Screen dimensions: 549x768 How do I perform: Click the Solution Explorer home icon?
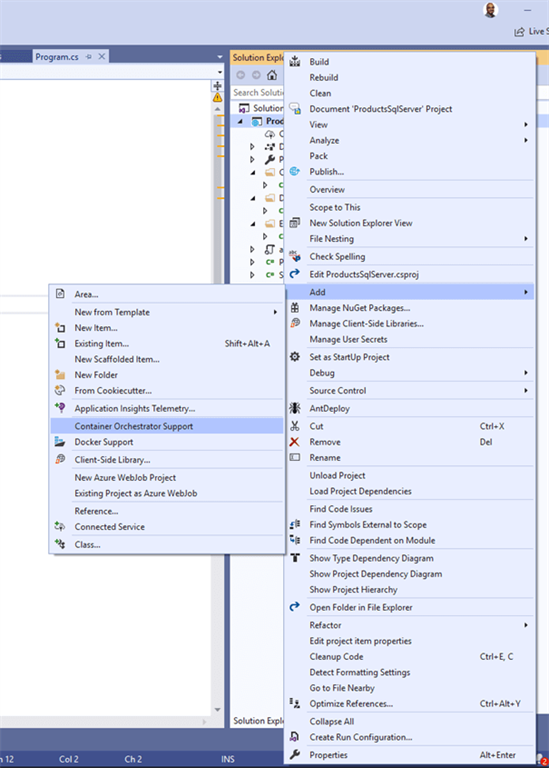(x=272, y=75)
